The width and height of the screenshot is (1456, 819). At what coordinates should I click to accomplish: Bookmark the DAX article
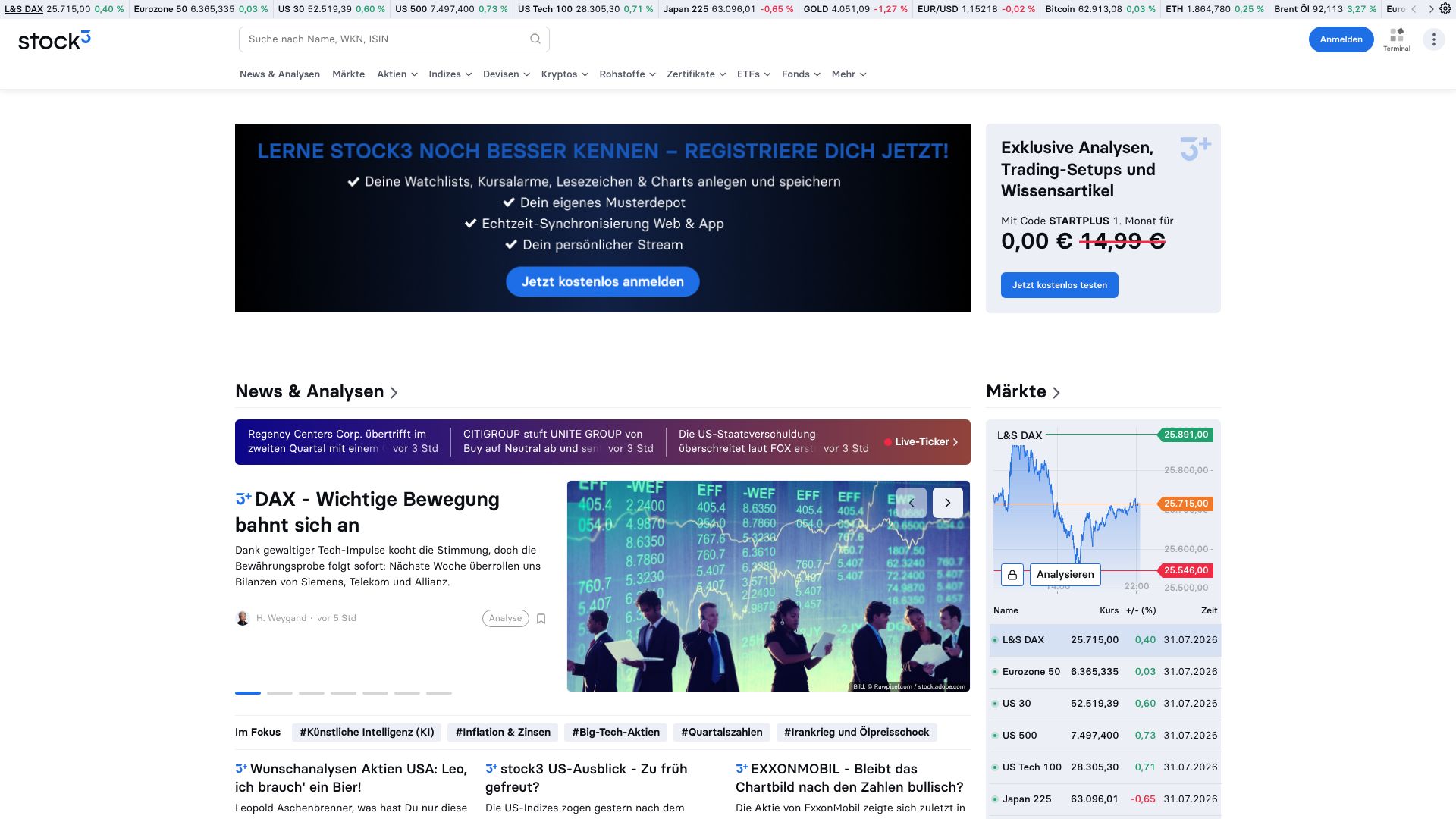[541, 619]
